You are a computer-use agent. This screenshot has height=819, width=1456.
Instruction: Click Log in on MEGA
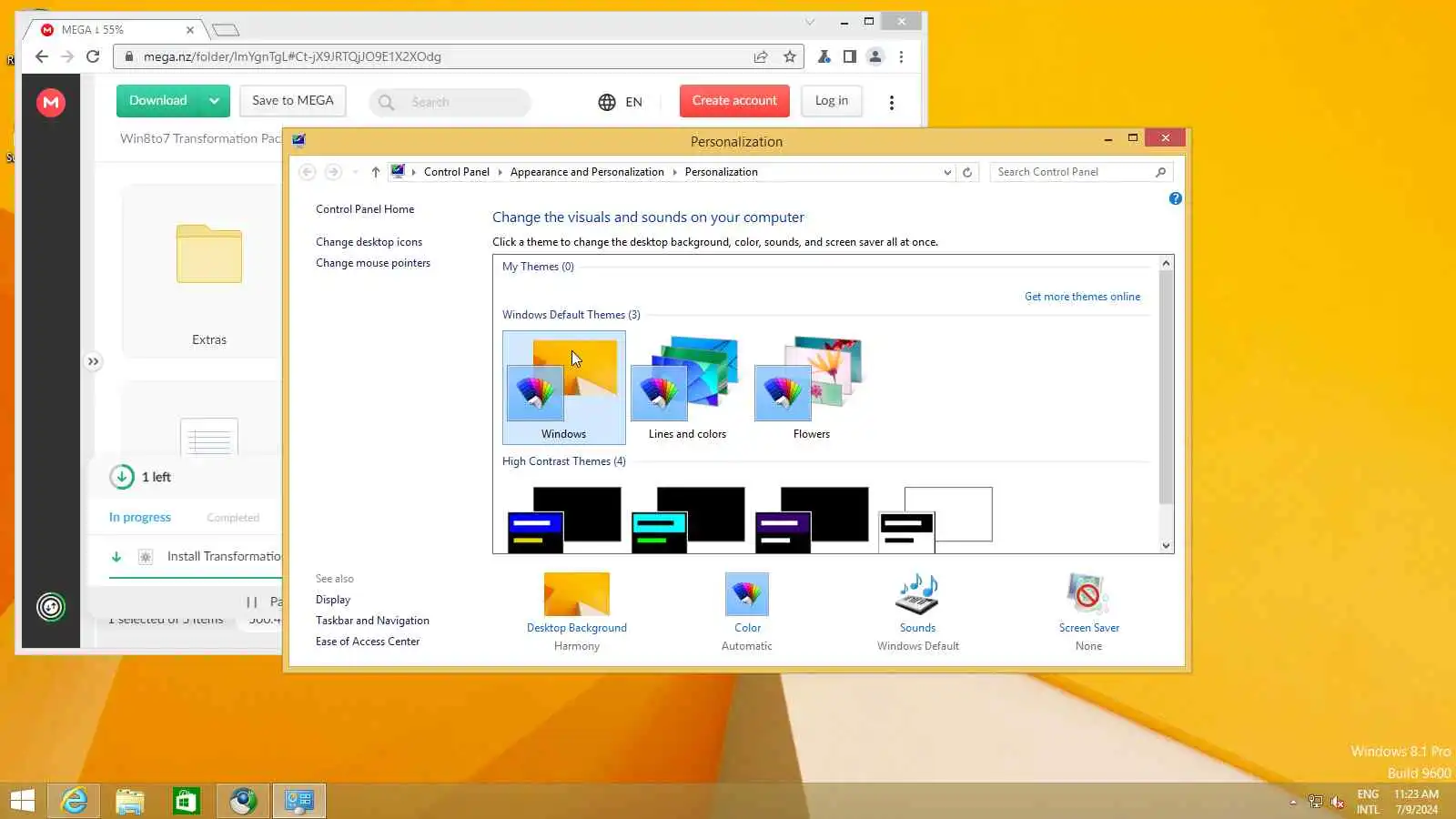(x=832, y=101)
